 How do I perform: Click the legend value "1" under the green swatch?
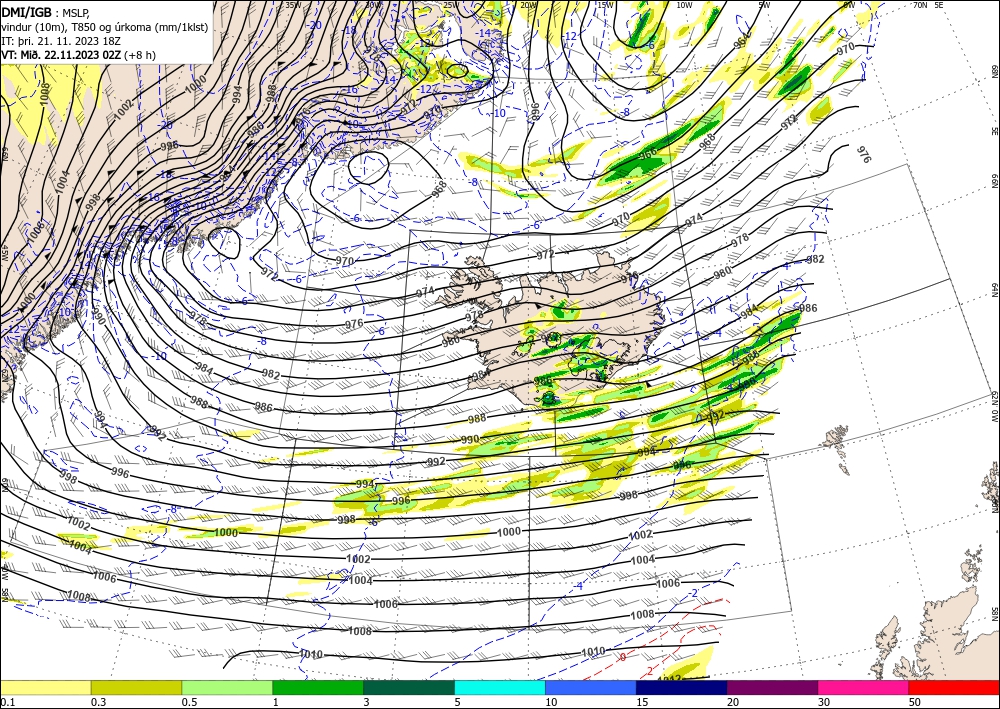point(276,702)
